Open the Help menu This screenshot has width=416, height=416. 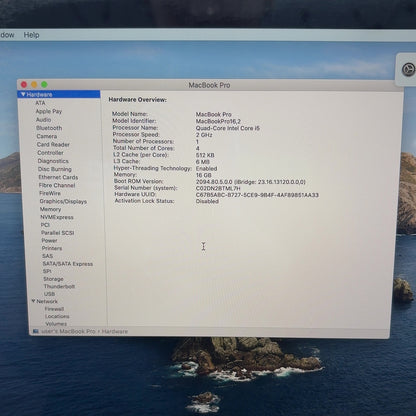pyautogui.click(x=31, y=35)
